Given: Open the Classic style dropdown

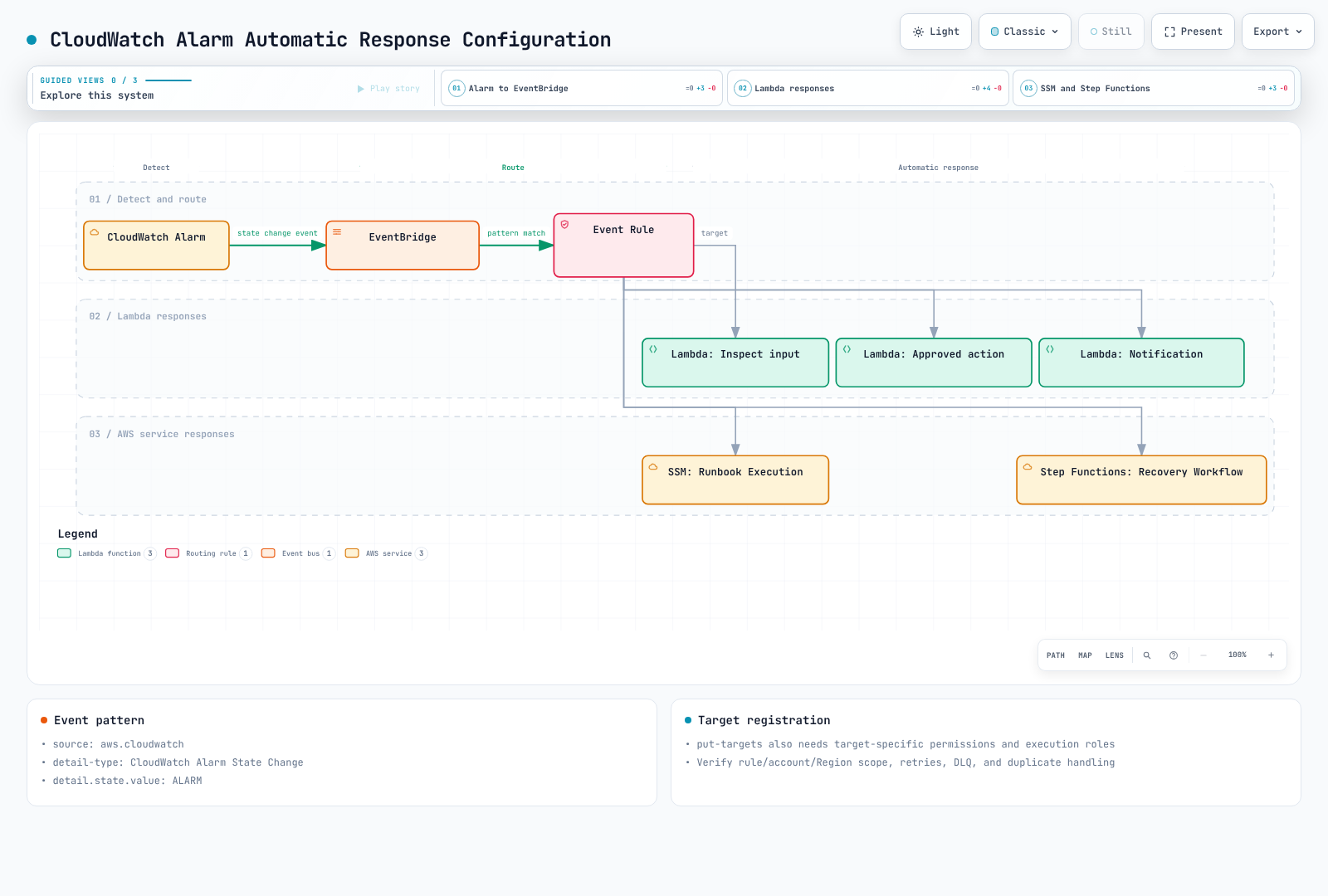Looking at the screenshot, I should tap(1024, 32).
